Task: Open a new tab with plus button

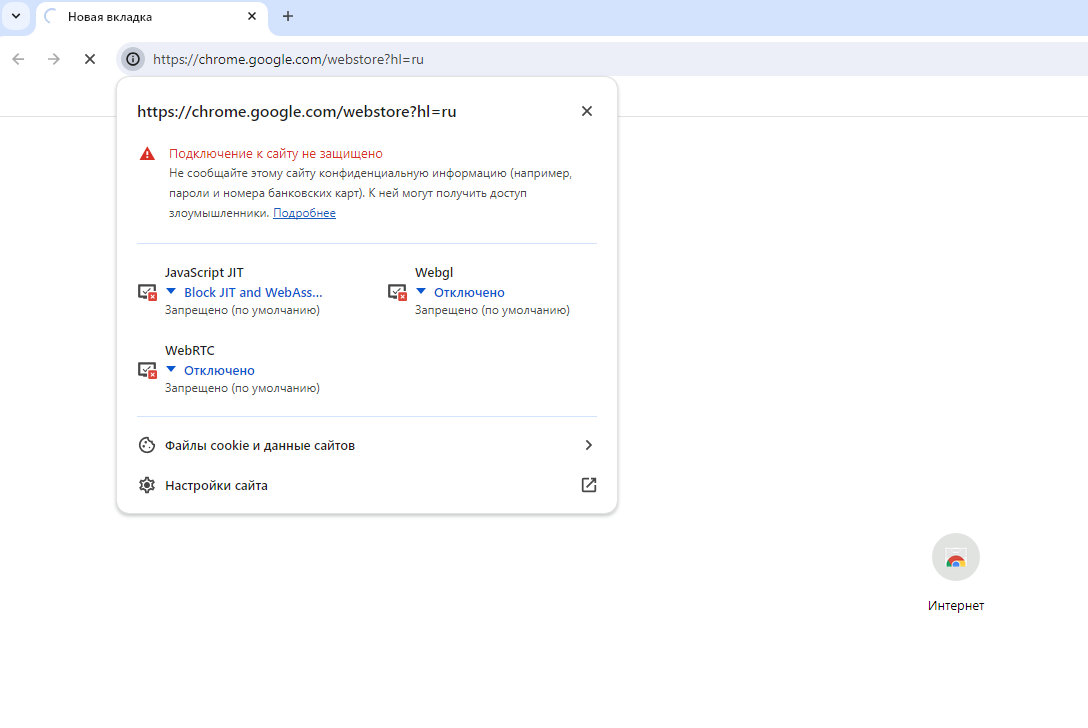Action: pyautogui.click(x=288, y=16)
